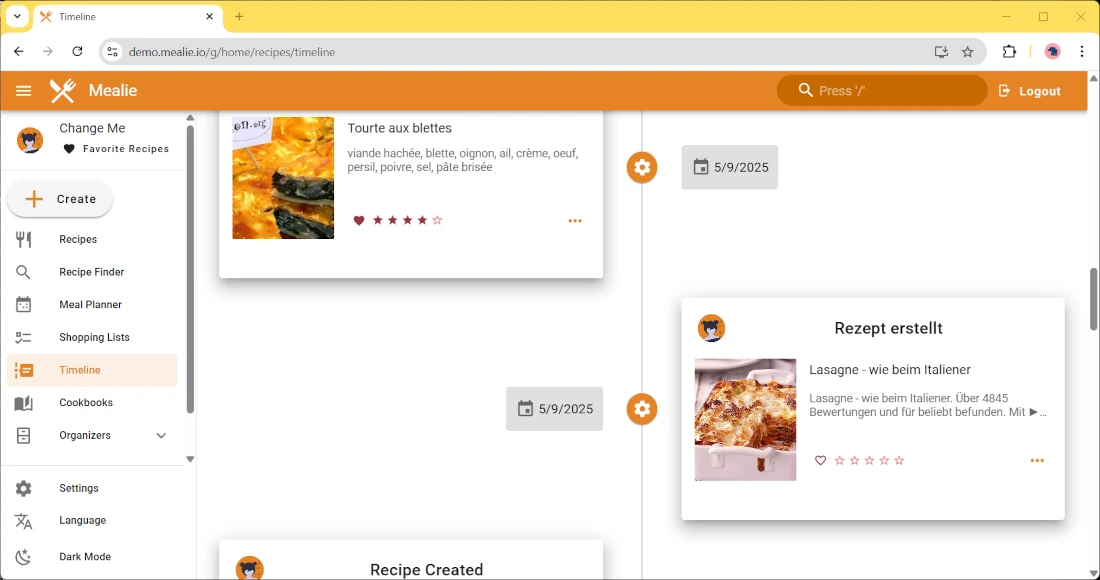
Task: Select the Timeline browser tab
Action: 128,17
